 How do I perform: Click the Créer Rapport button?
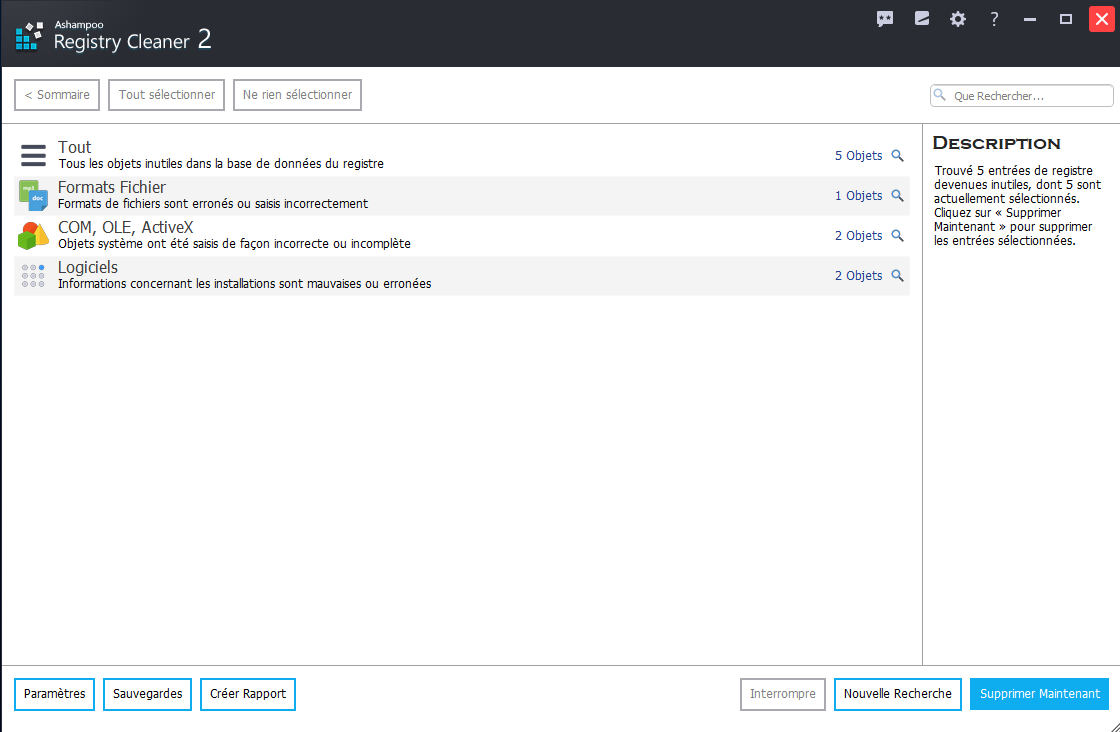(x=248, y=694)
